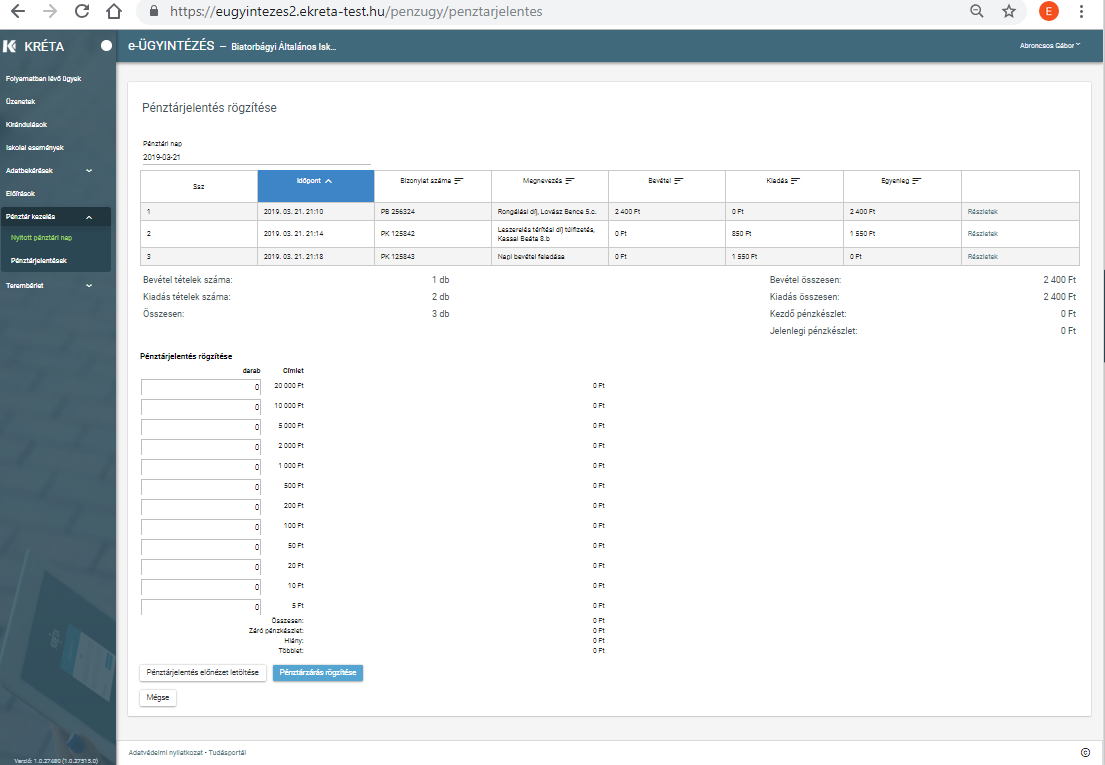
Task: Select Nyitott pénztári nap submenu item
Action: click(x=42, y=238)
